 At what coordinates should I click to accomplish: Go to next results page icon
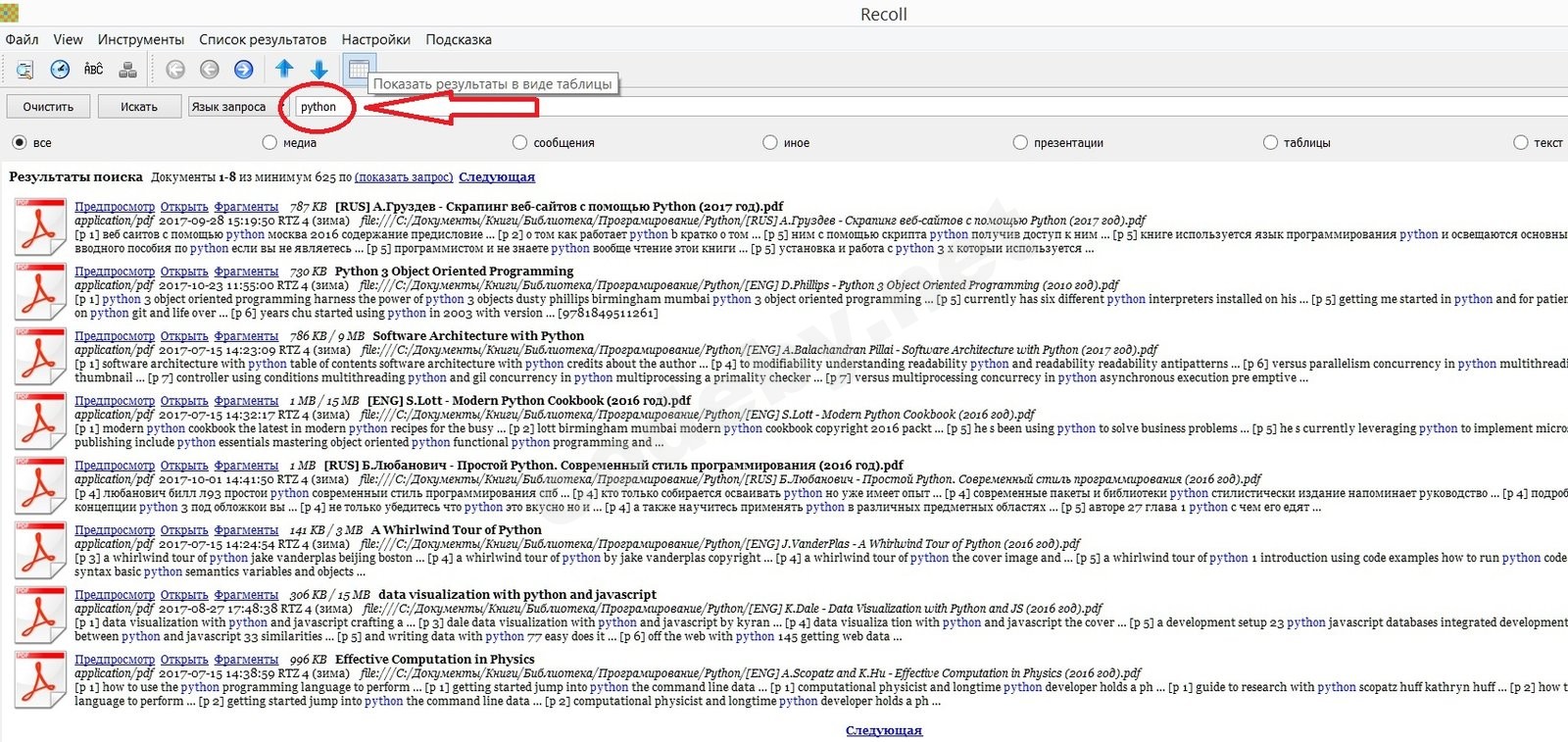pos(244,70)
